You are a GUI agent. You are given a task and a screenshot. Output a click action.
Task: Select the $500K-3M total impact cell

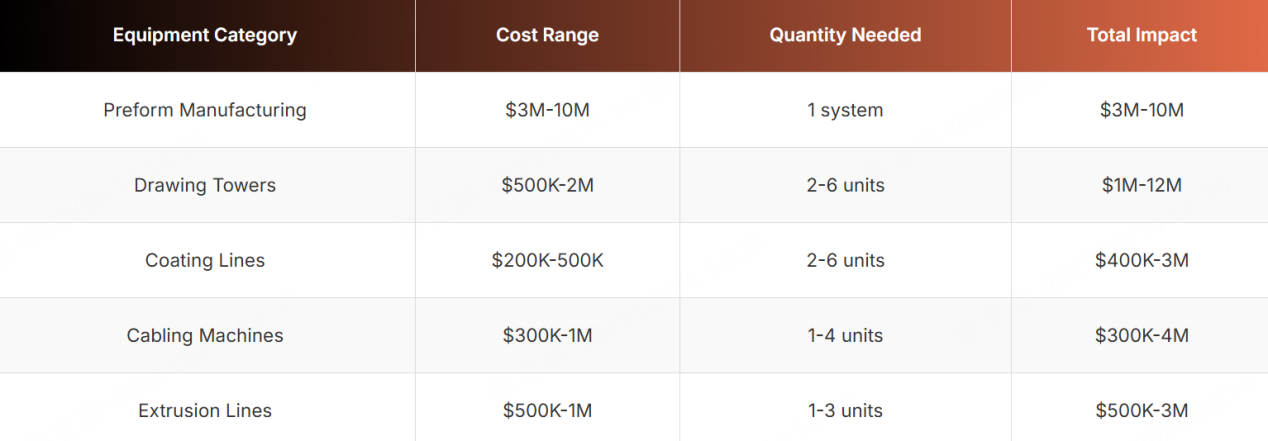click(x=1141, y=410)
